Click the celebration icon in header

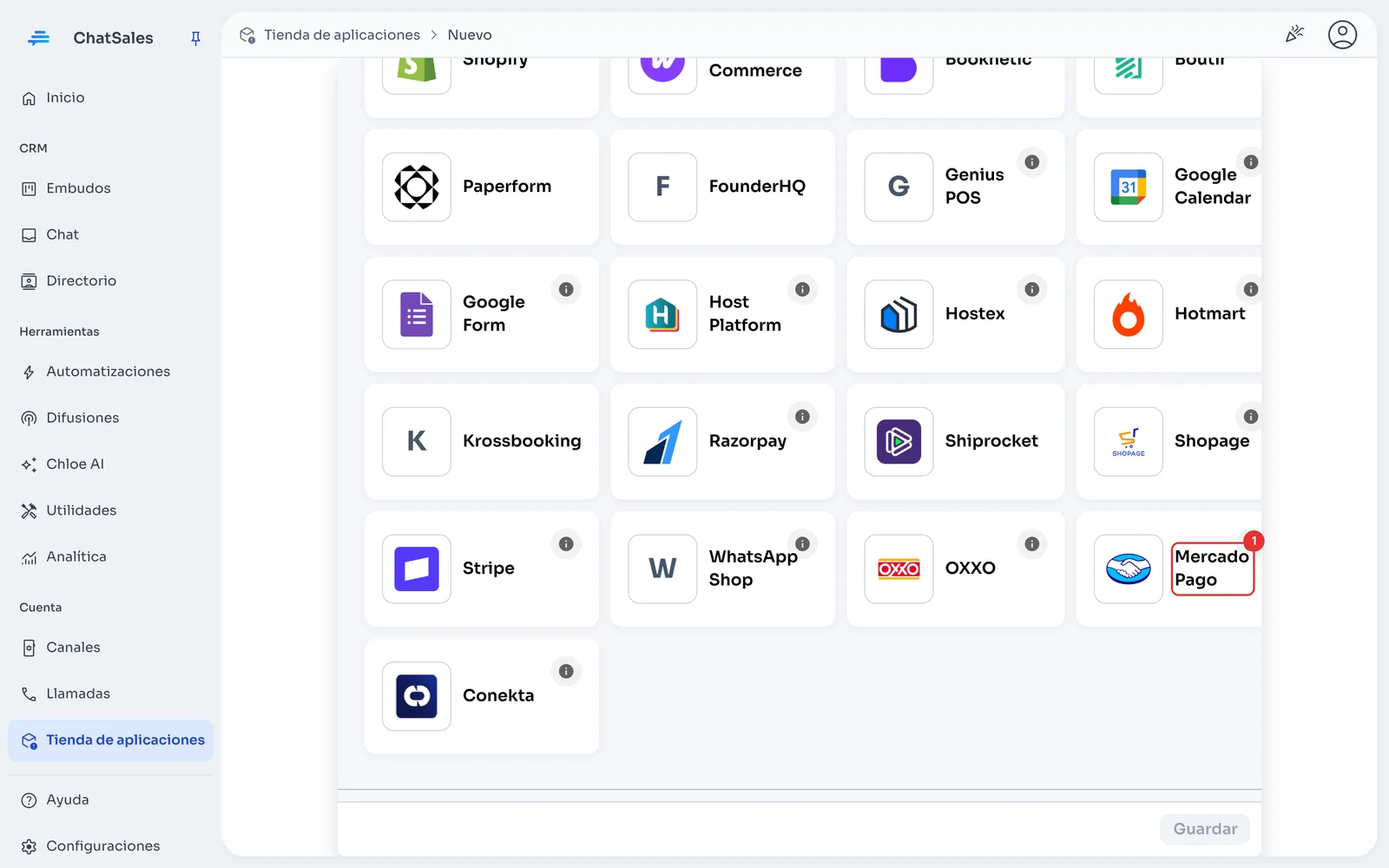[1294, 35]
